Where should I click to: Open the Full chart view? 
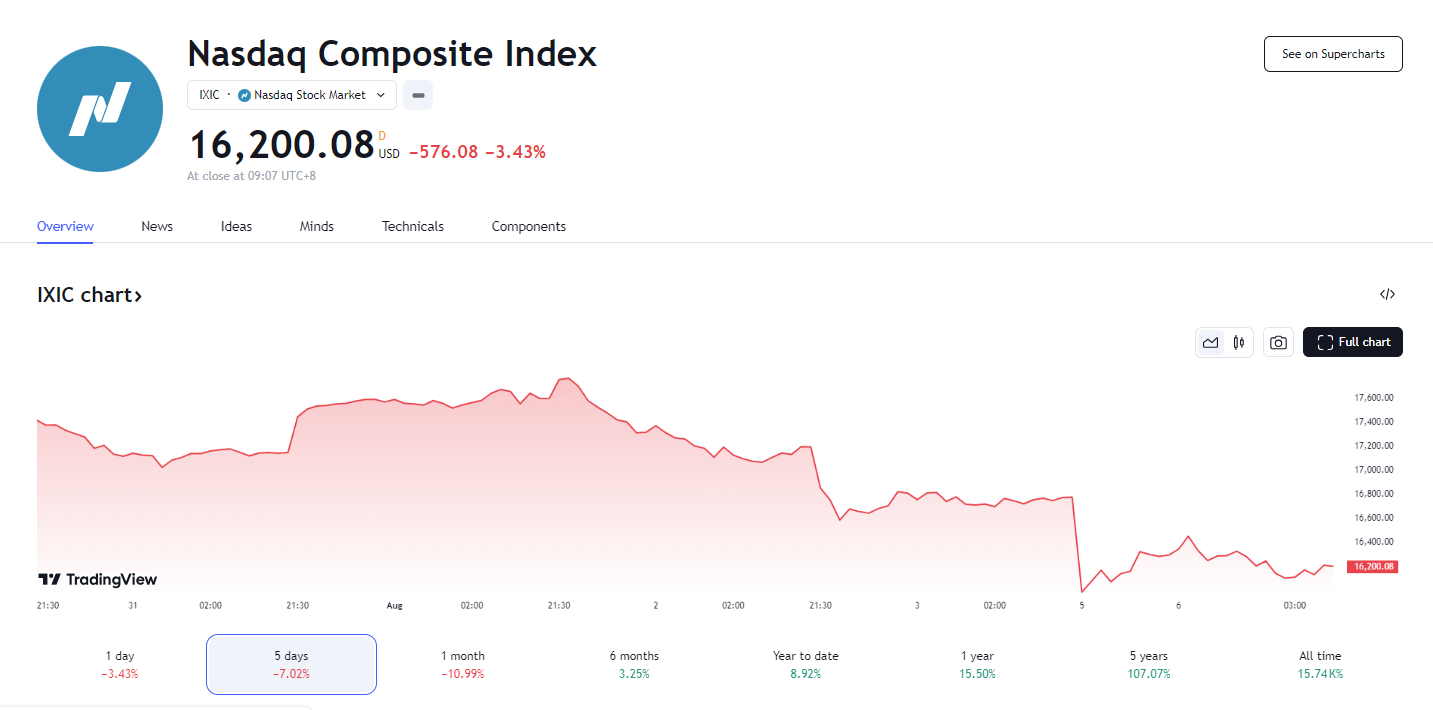click(1353, 342)
